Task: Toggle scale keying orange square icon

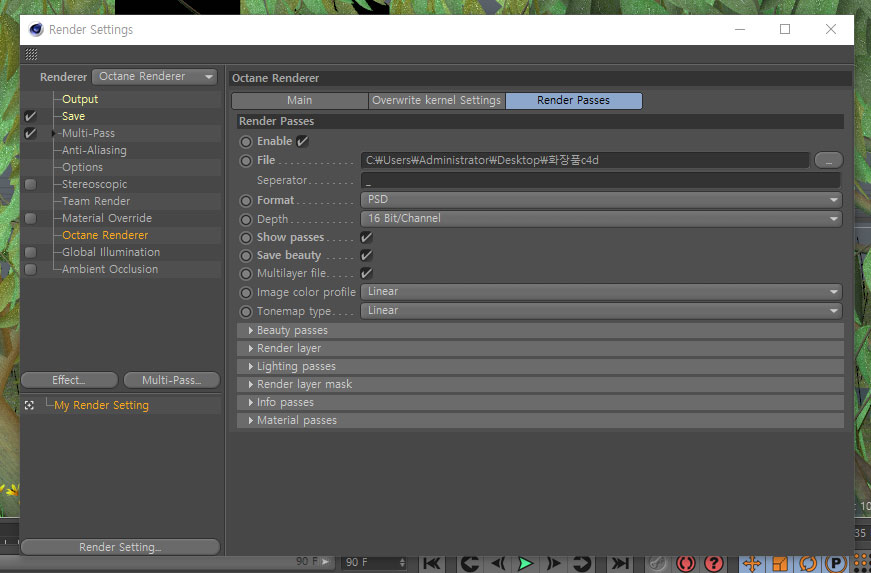Action: click(779, 563)
